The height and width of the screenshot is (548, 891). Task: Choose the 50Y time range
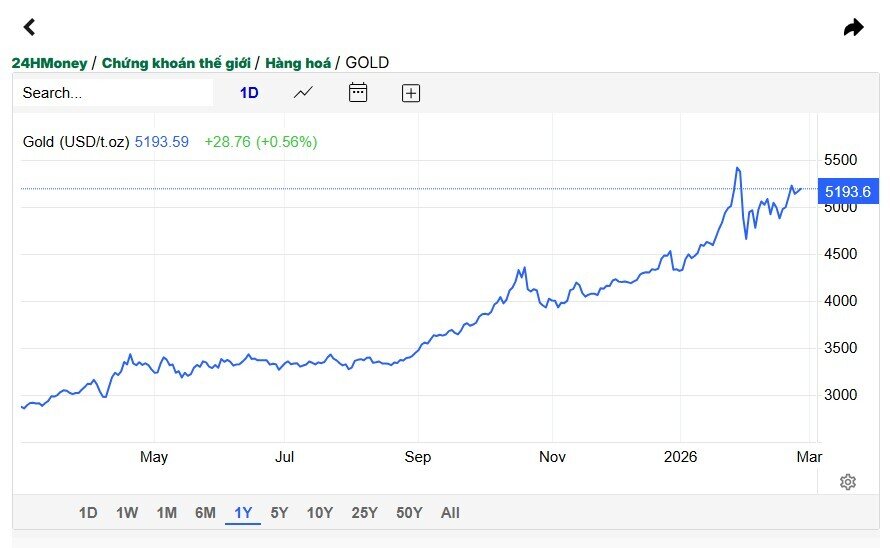[x=409, y=513]
